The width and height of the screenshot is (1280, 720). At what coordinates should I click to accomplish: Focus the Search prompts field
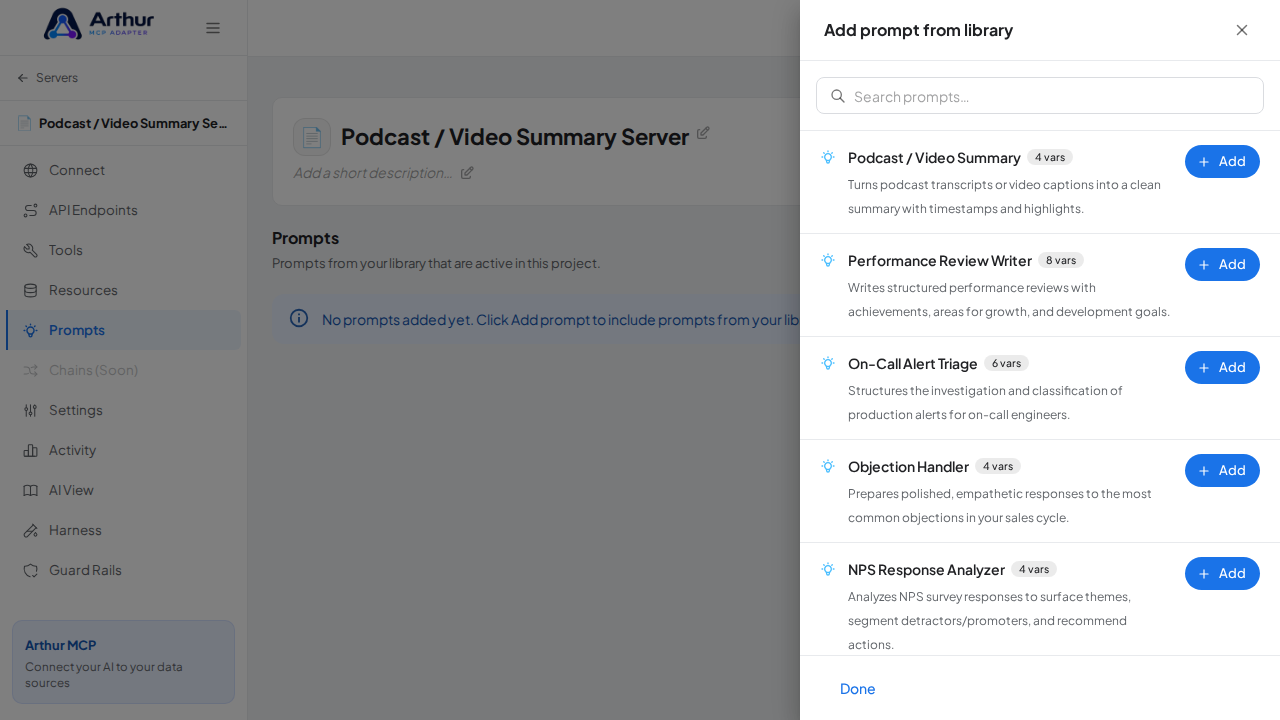pos(1040,96)
